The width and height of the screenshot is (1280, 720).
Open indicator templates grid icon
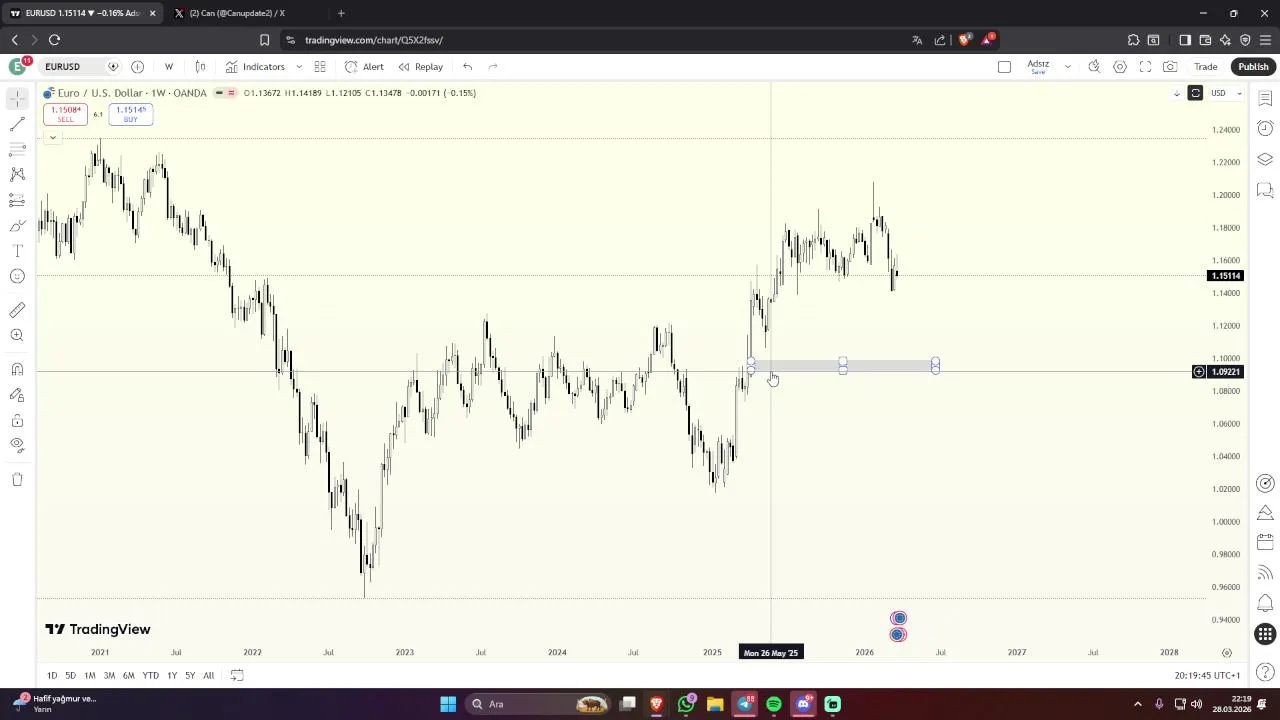click(x=320, y=67)
